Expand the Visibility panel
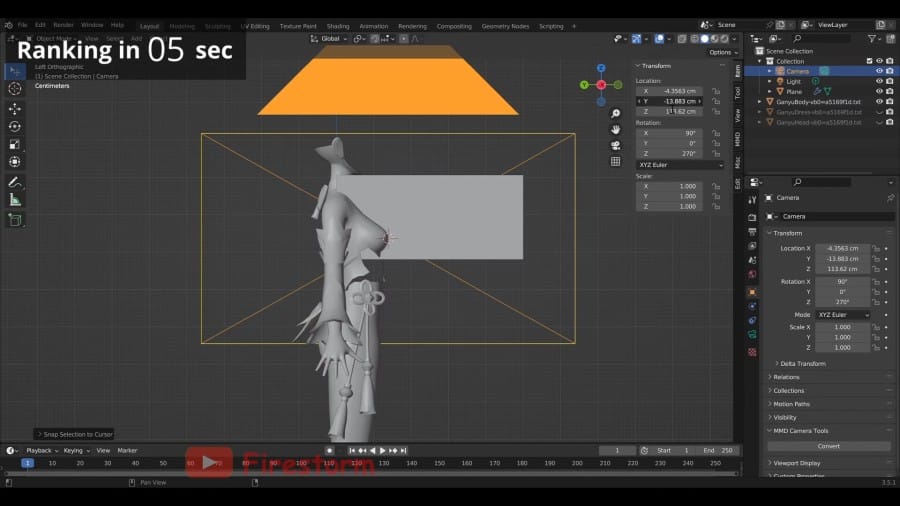Screen dimensions: 900x506 (785, 418)
